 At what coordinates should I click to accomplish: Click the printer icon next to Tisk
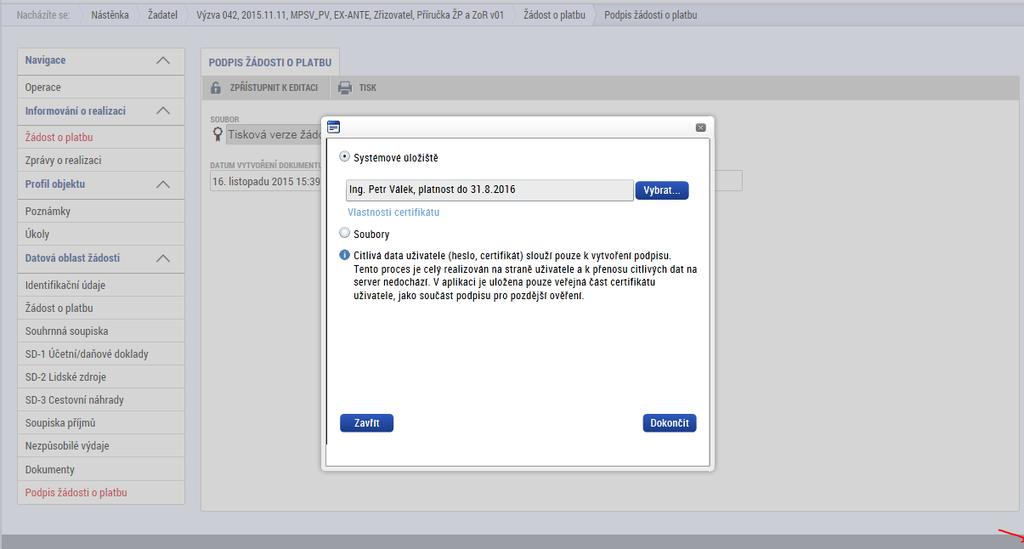click(x=345, y=87)
